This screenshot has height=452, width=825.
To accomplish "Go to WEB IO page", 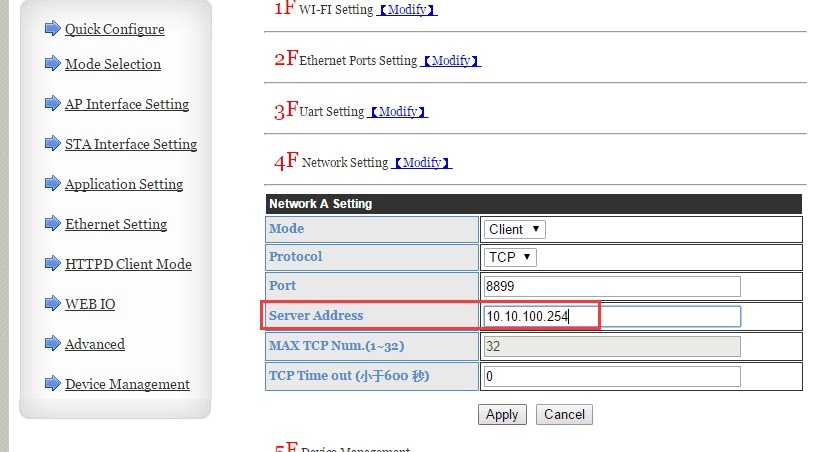I will coord(90,304).
